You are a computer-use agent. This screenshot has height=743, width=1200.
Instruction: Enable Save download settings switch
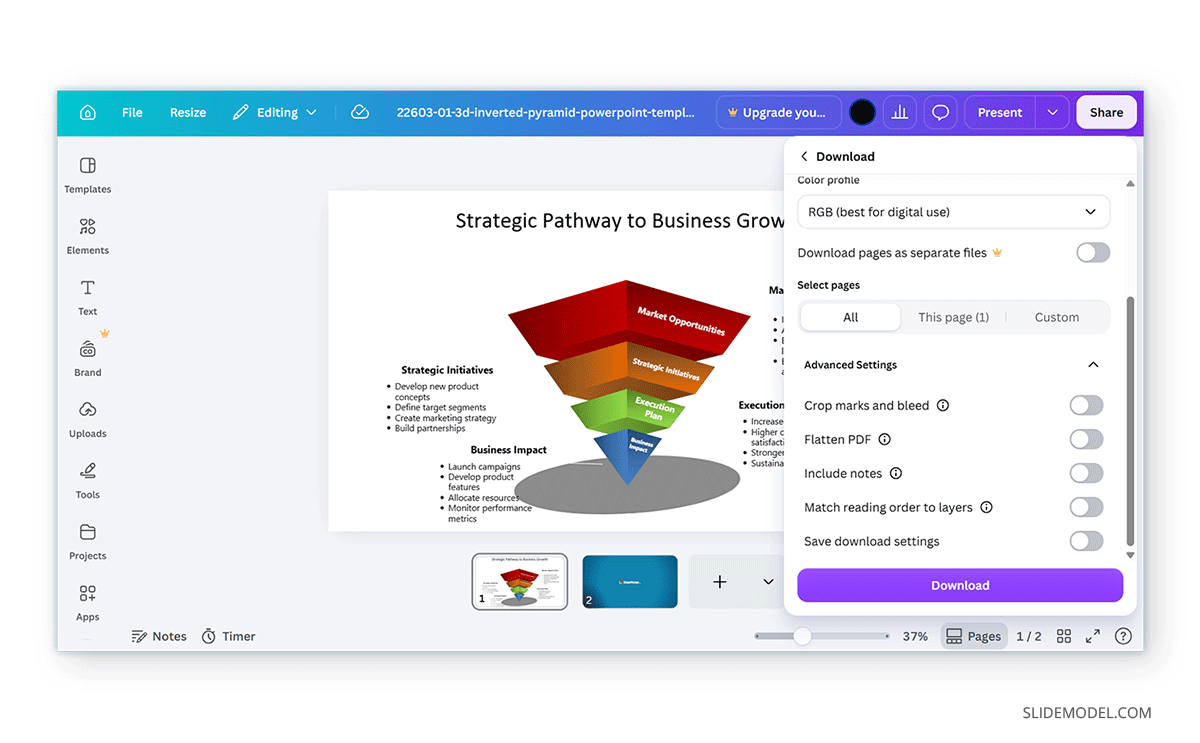tap(1086, 541)
